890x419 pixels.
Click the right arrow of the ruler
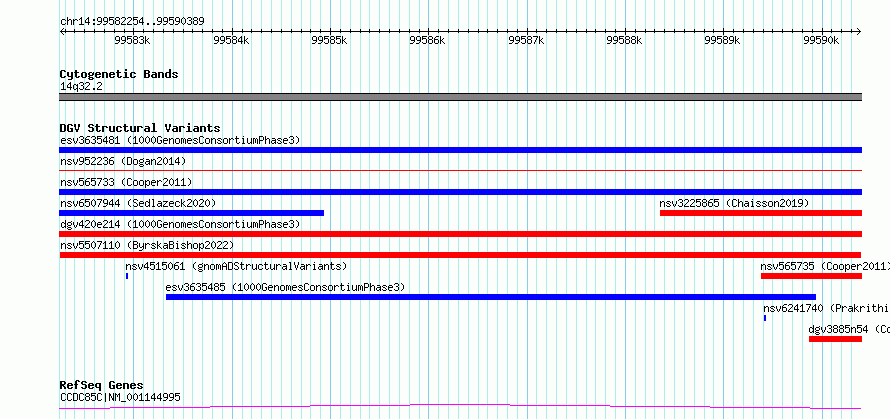[x=858, y=32]
